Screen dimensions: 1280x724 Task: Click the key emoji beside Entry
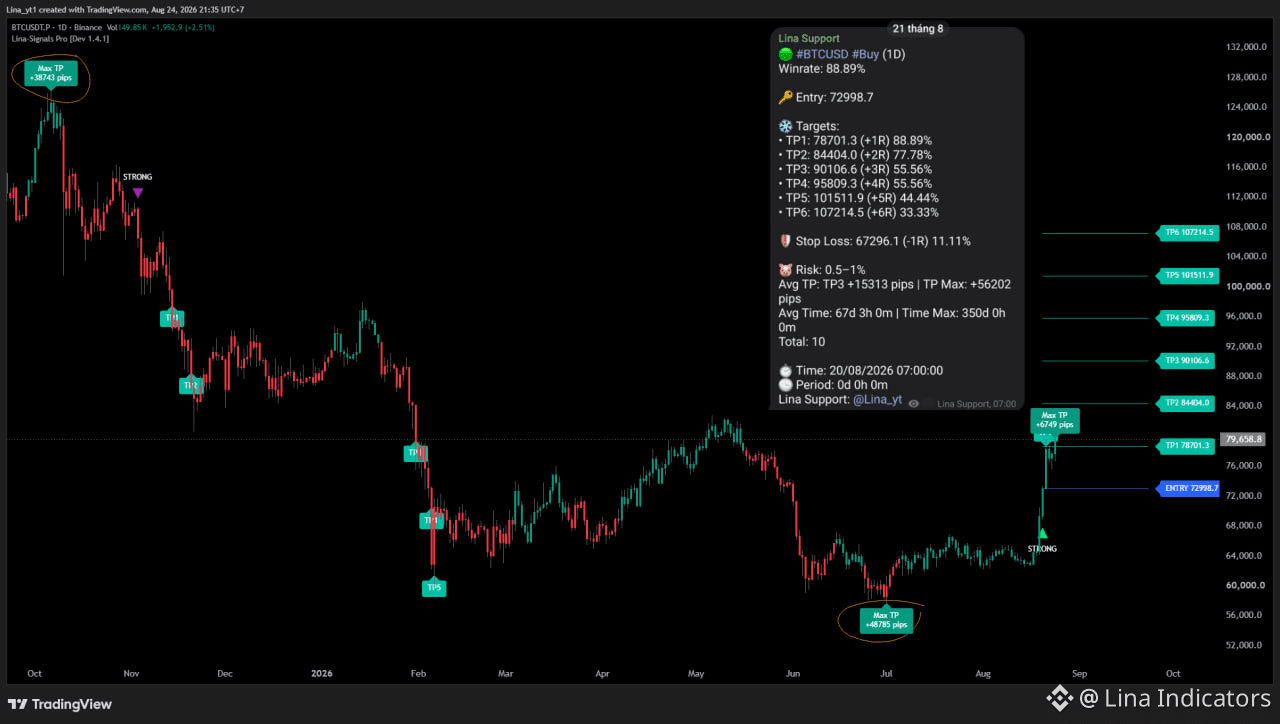[x=786, y=97]
